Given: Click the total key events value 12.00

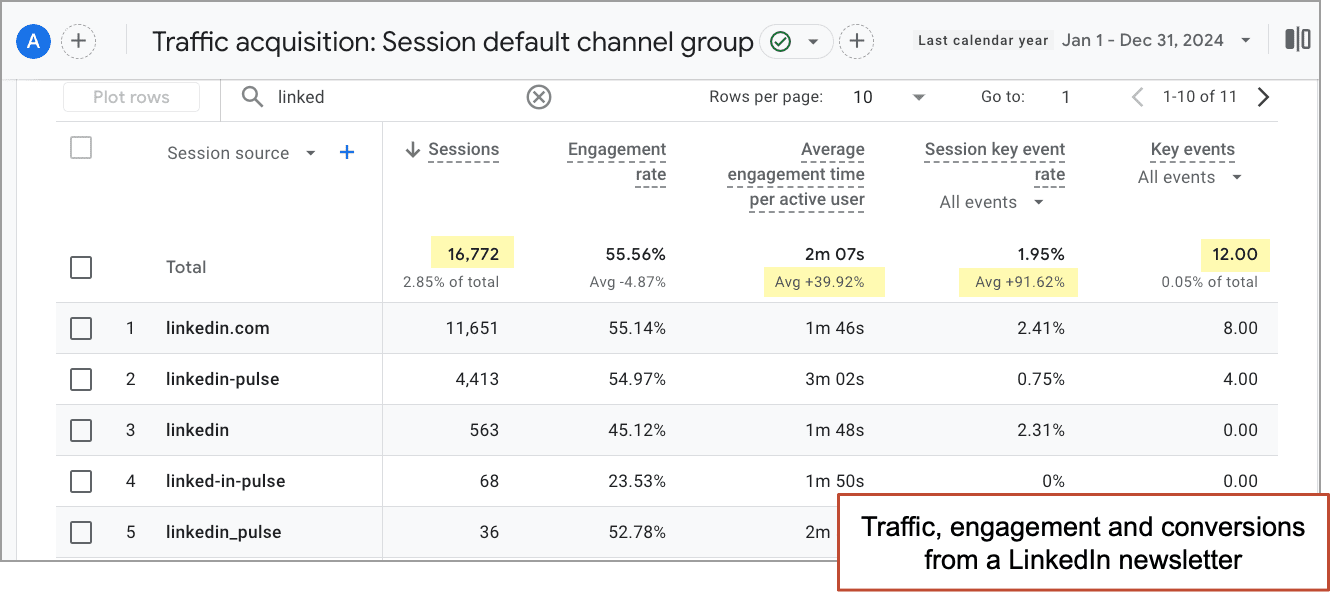Looking at the screenshot, I should tap(1235, 254).
